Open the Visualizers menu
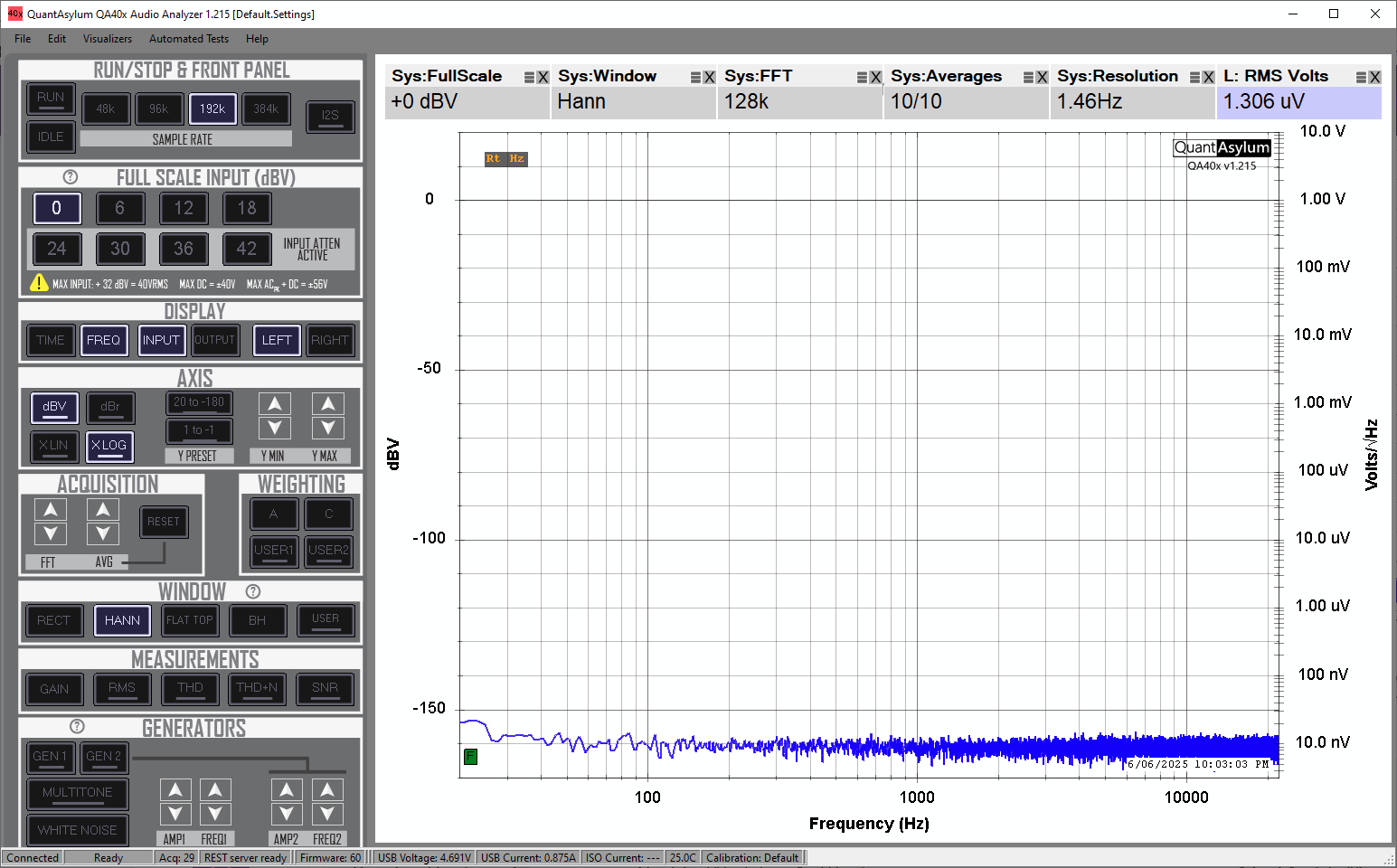 tap(108, 39)
